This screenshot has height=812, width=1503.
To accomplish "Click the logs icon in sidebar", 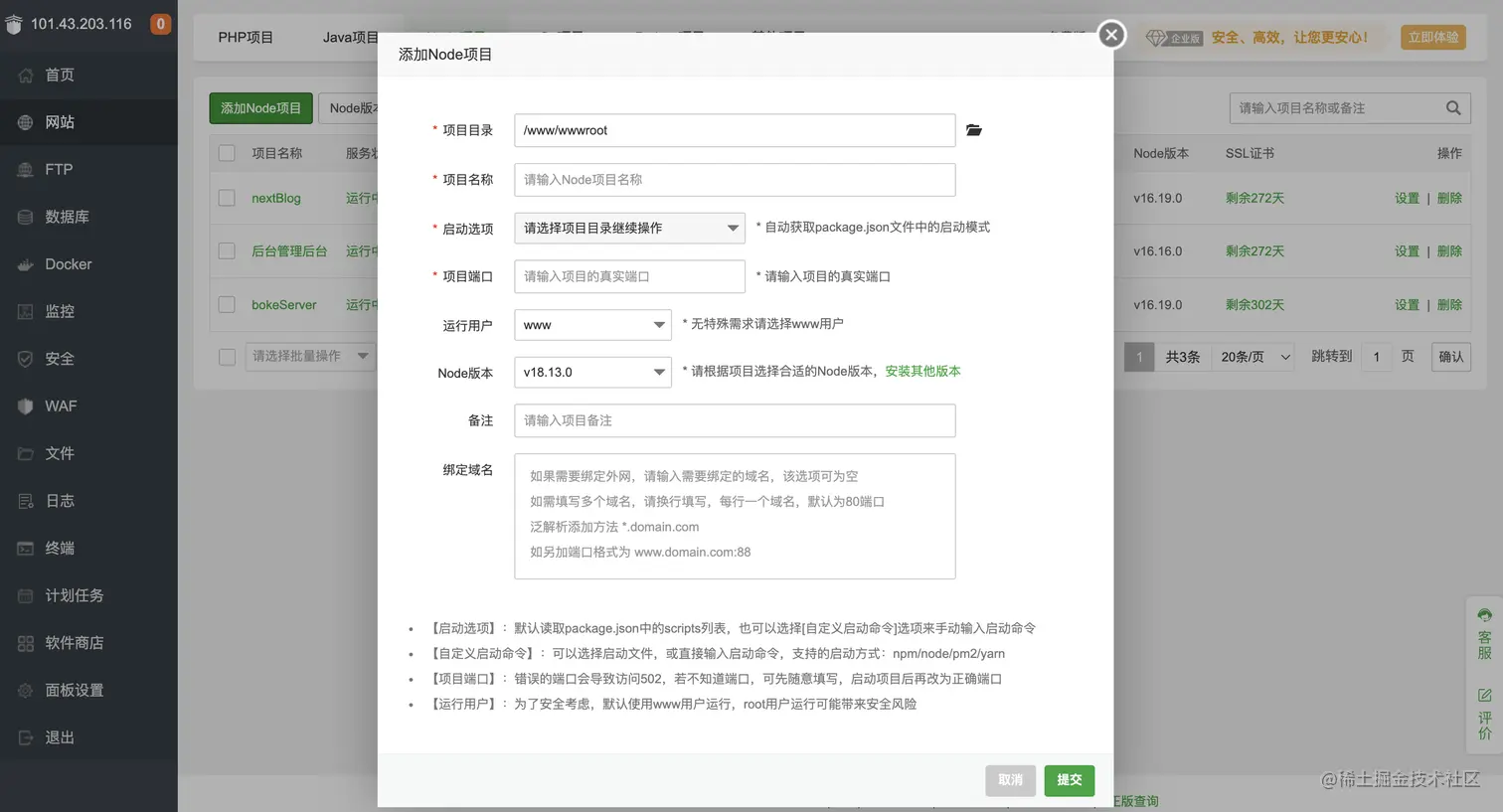I will 26,501.
